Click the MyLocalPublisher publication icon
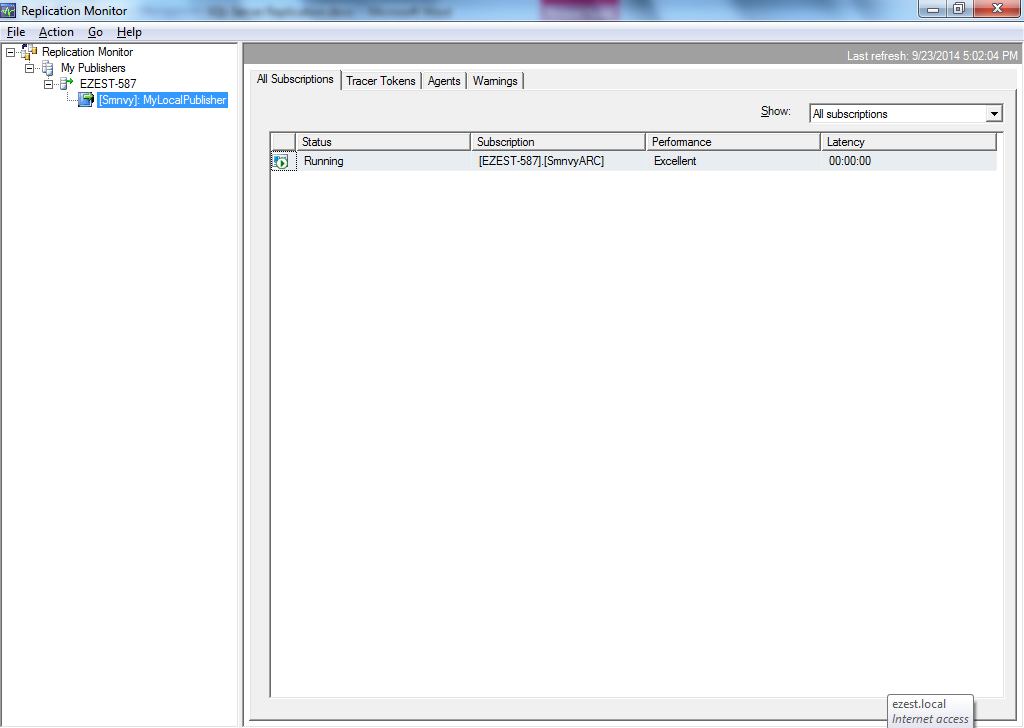This screenshot has width=1024, height=728. point(86,99)
